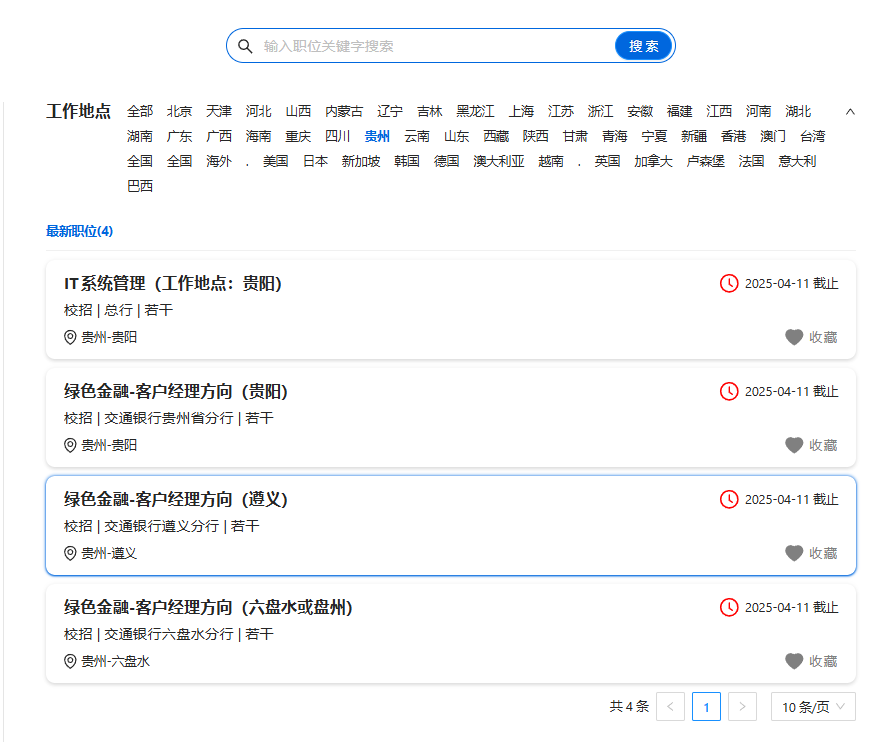885x742 pixels.
Task: Open 绿色金融-客户经理方向 (贵阳) job posting
Action: coord(176,391)
